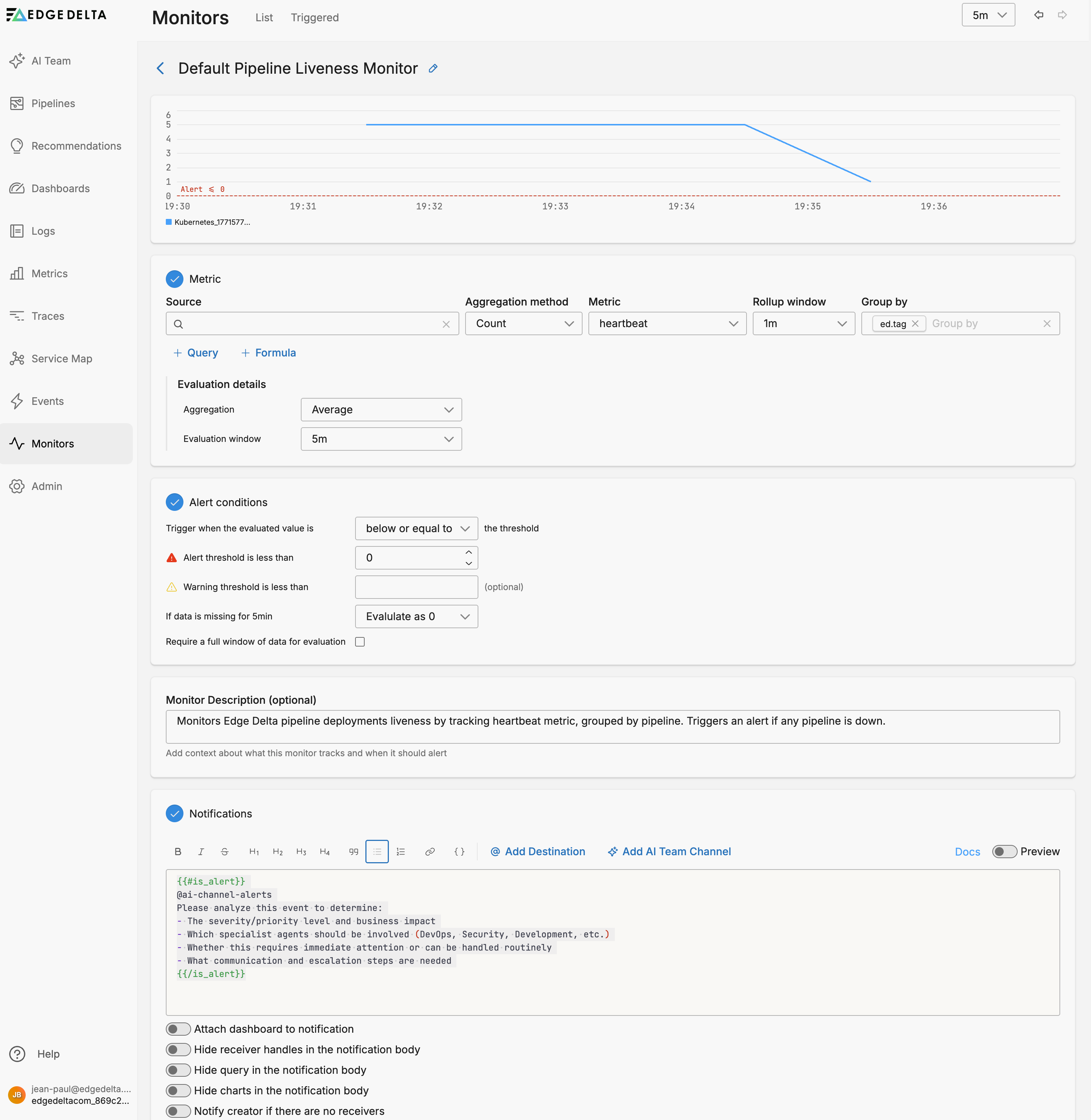Open the Pipelines section in sidebar
The height and width of the screenshot is (1120, 1091).
(53, 103)
